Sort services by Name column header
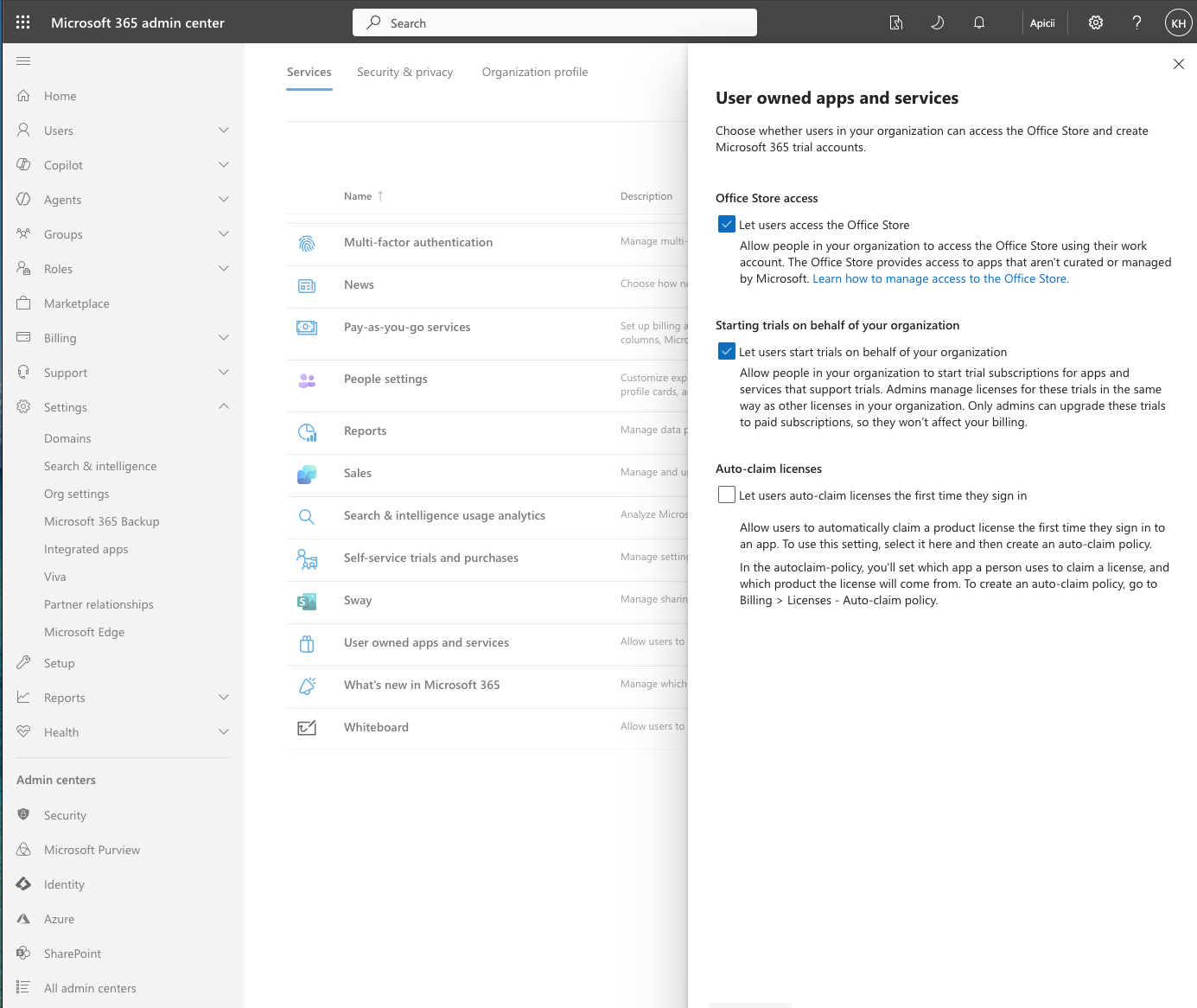 (x=363, y=196)
